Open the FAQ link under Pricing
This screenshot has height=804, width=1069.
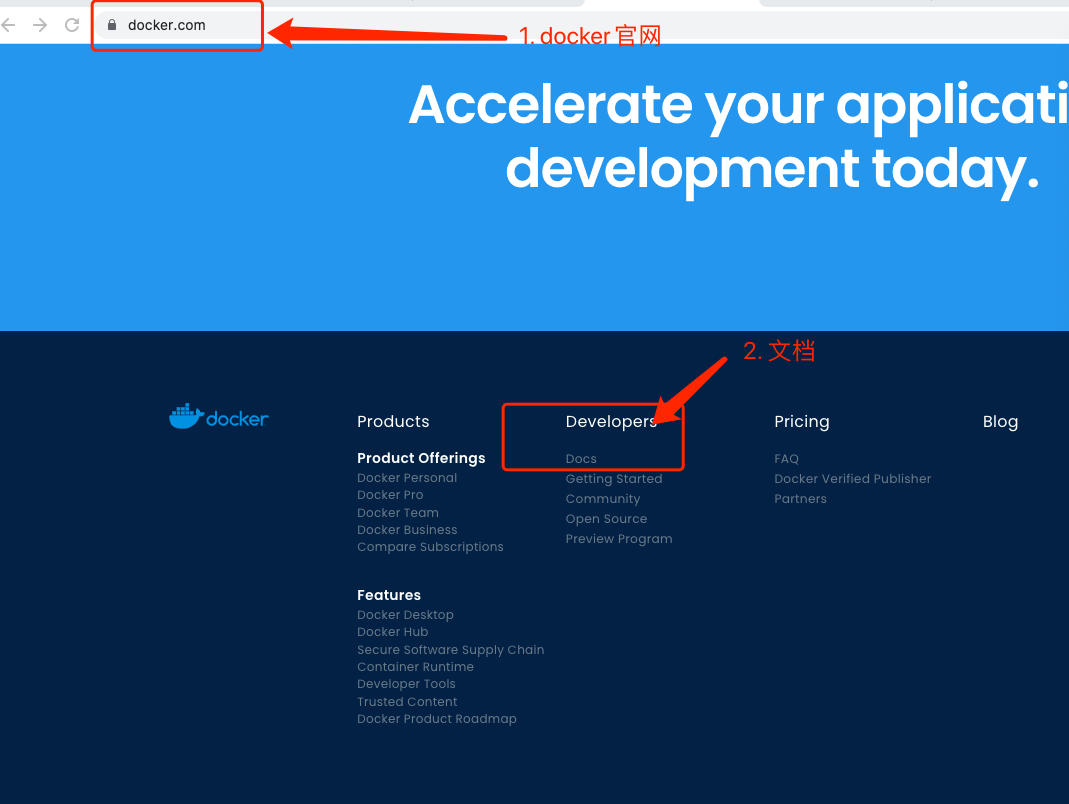click(x=786, y=459)
